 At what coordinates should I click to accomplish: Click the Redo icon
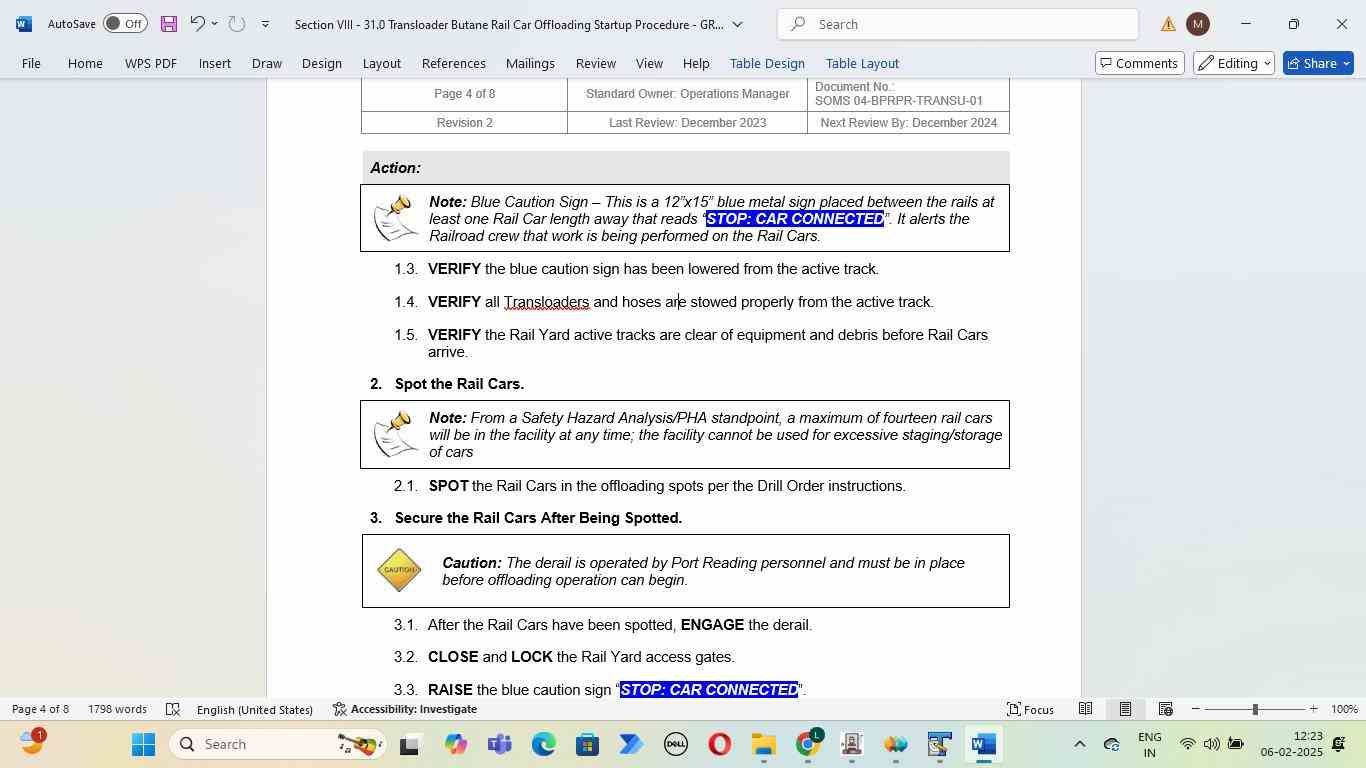[237, 23]
